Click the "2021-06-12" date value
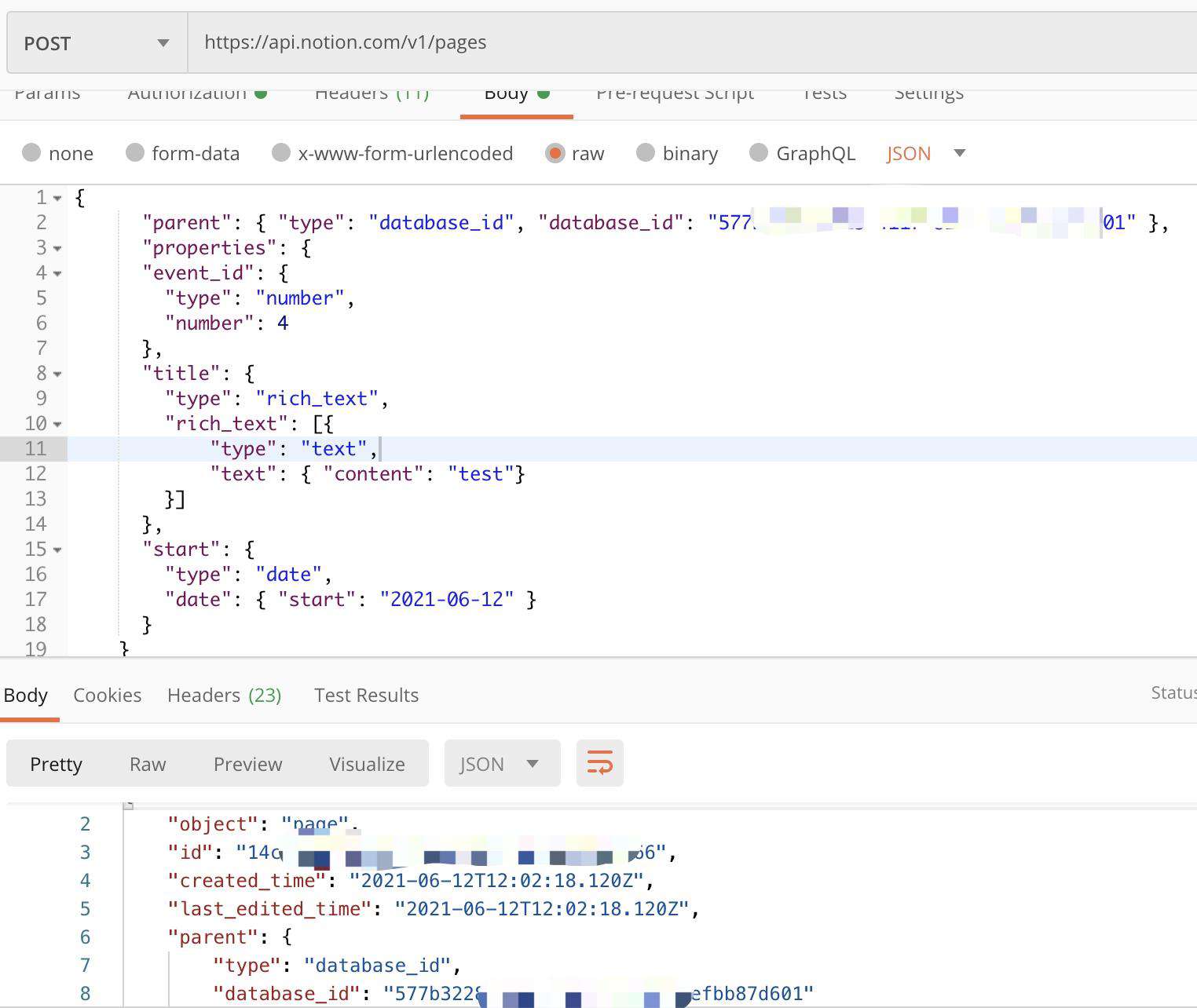This screenshot has height=1008, width=1197. pyautogui.click(x=447, y=599)
